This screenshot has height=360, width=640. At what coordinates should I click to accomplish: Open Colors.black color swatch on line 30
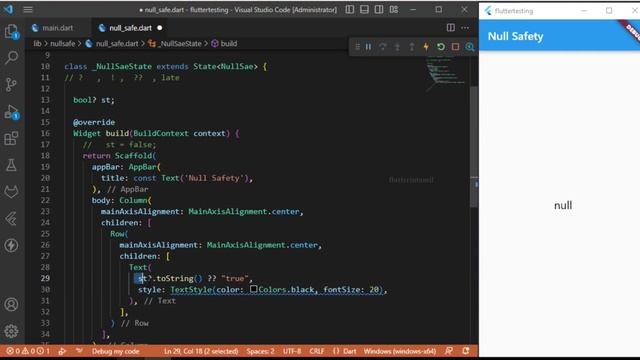(x=253, y=289)
